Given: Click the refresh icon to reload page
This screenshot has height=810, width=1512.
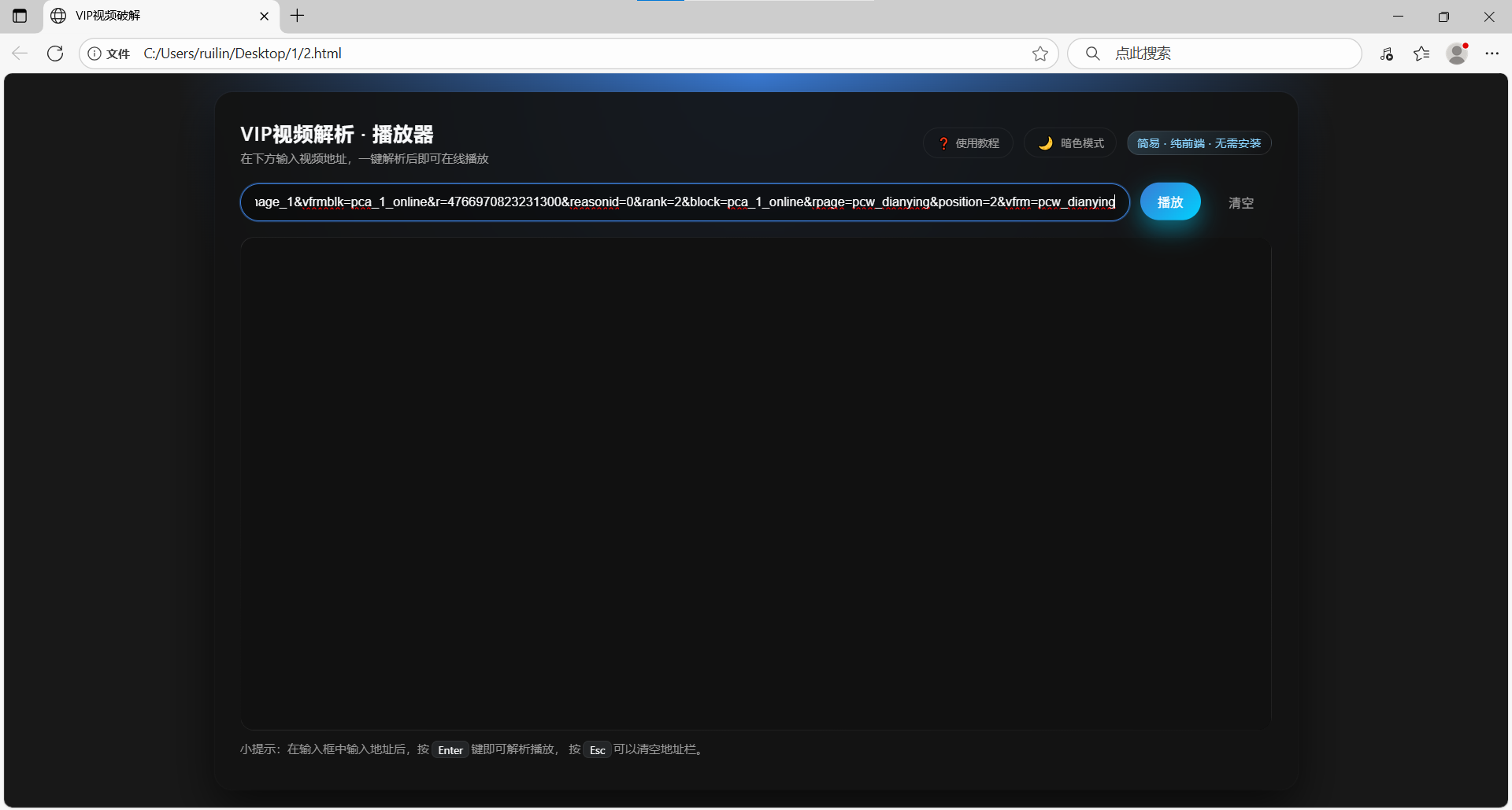Looking at the screenshot, I should tap(55, 54).
